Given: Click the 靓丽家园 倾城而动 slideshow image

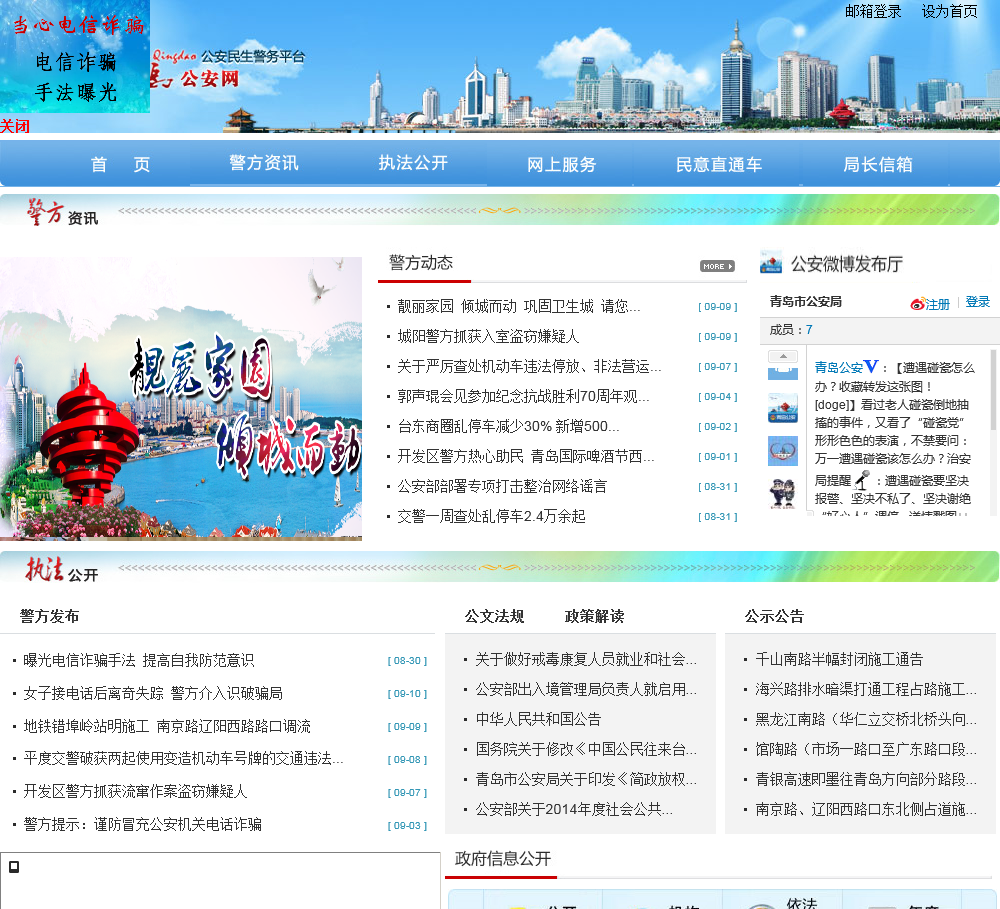Looking at the screenshot, I should pos(181,399).
